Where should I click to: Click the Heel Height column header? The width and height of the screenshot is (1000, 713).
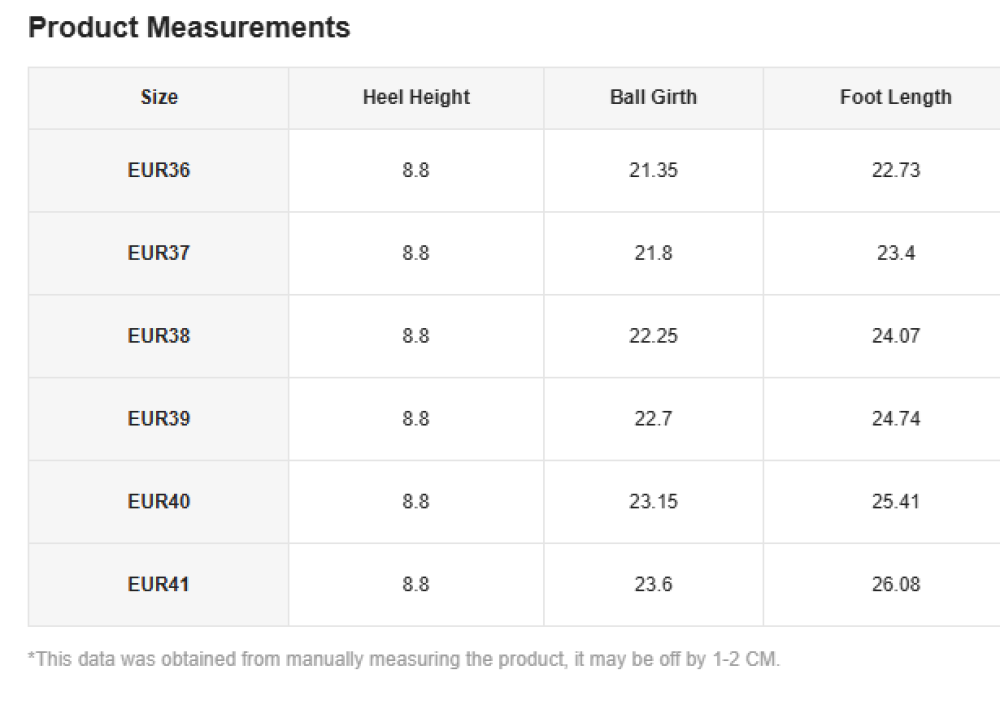pyautogui.click(x=416, y=97)
